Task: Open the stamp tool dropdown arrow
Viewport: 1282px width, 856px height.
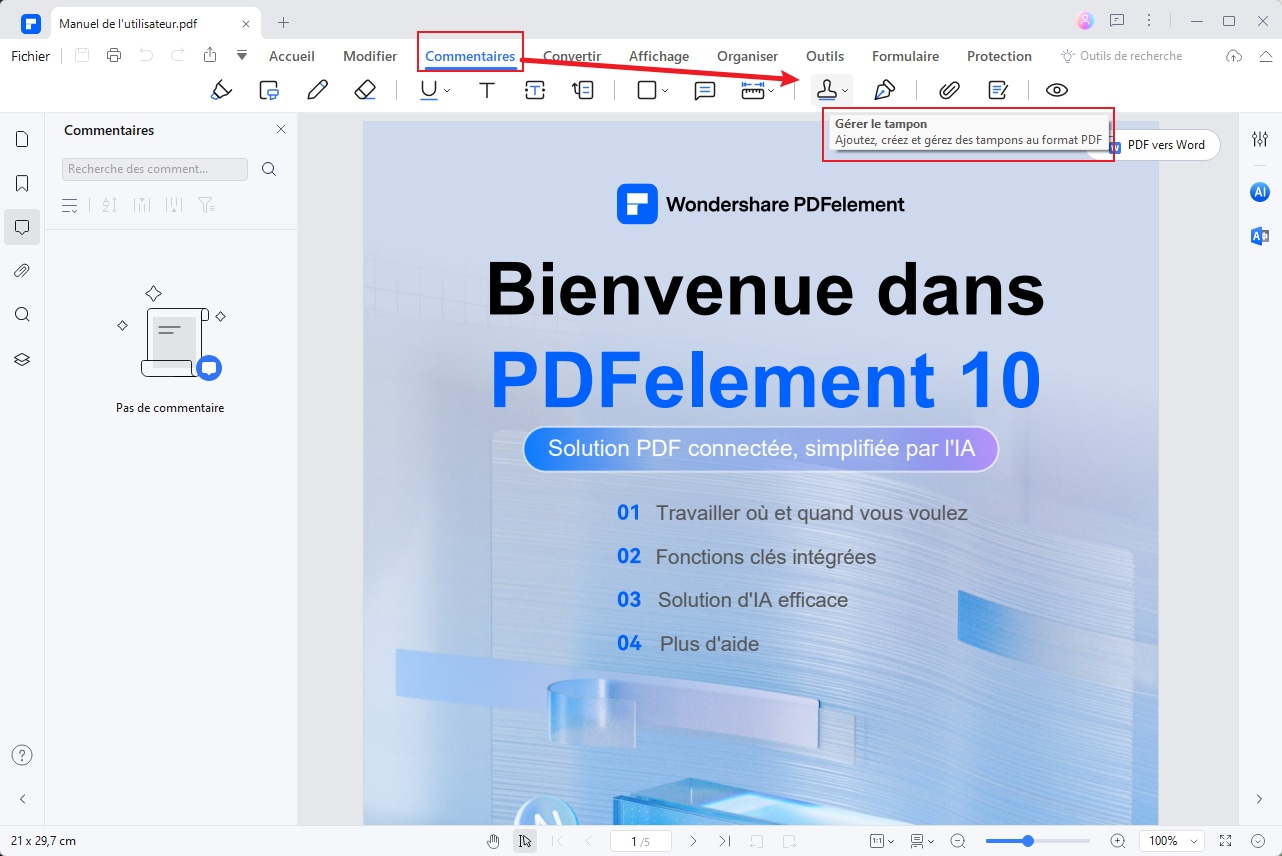Action: pyautogui.click(x=845, y=91)
